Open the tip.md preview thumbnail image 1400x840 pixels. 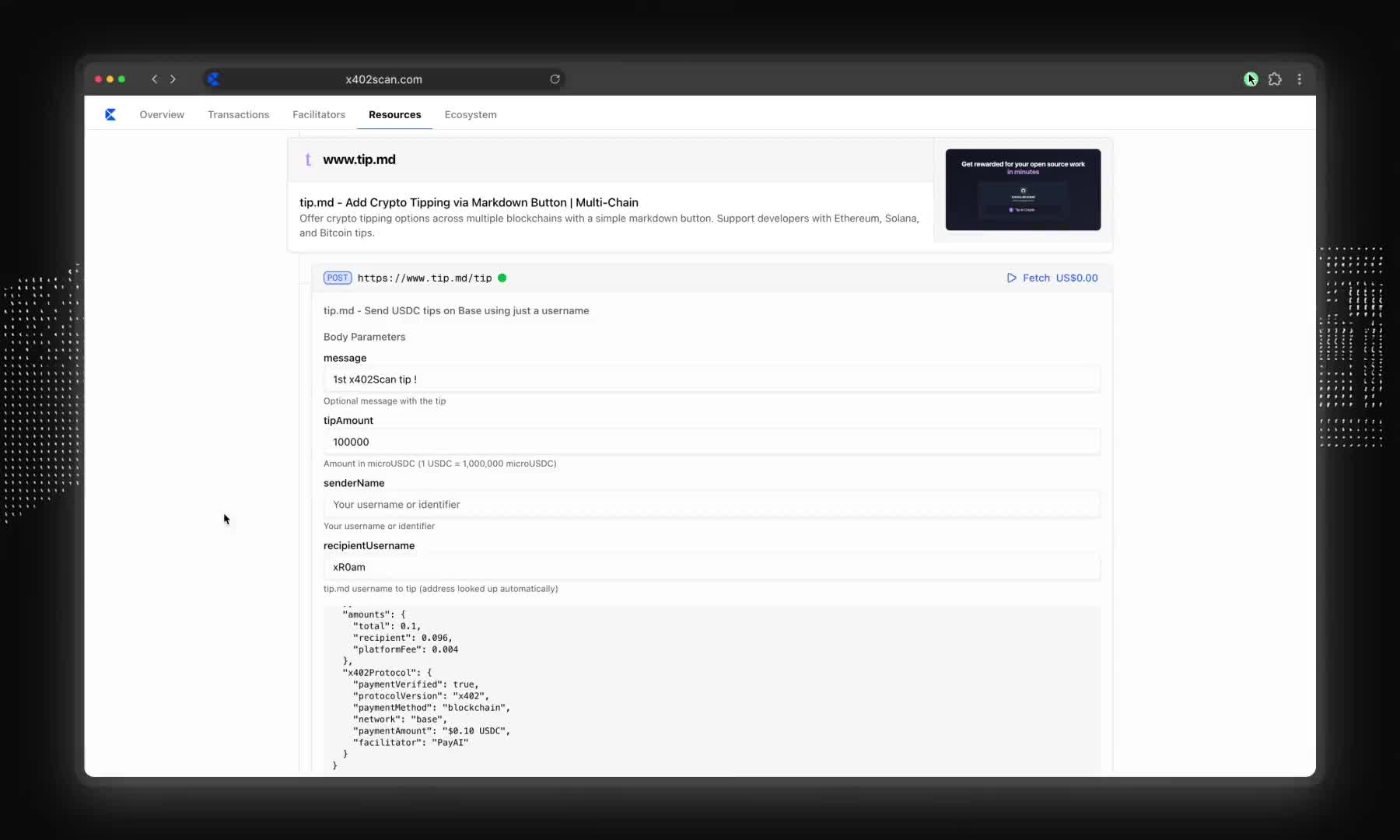1023,190
